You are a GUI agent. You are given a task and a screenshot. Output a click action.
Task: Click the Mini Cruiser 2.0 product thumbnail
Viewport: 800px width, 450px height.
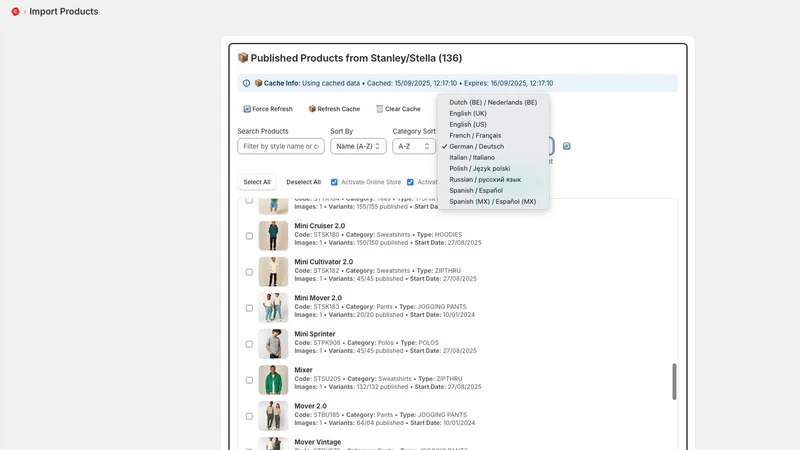pyautogui.click(x=273, y=236)
